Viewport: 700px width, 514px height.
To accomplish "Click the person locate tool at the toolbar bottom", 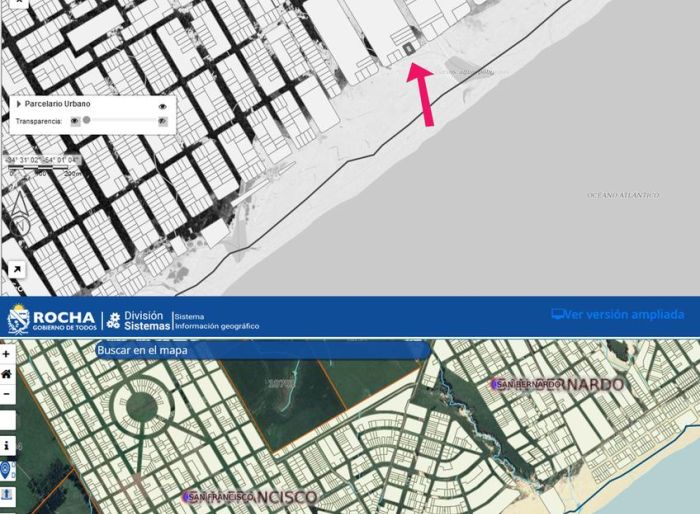I will pos(7,495).
